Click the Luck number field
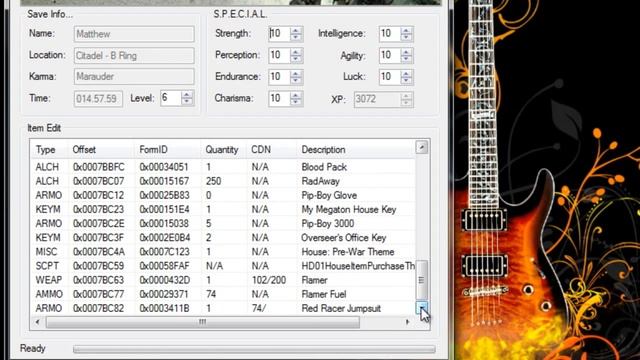The width and height of the screenshot is (640, 360). click(390, 77)
